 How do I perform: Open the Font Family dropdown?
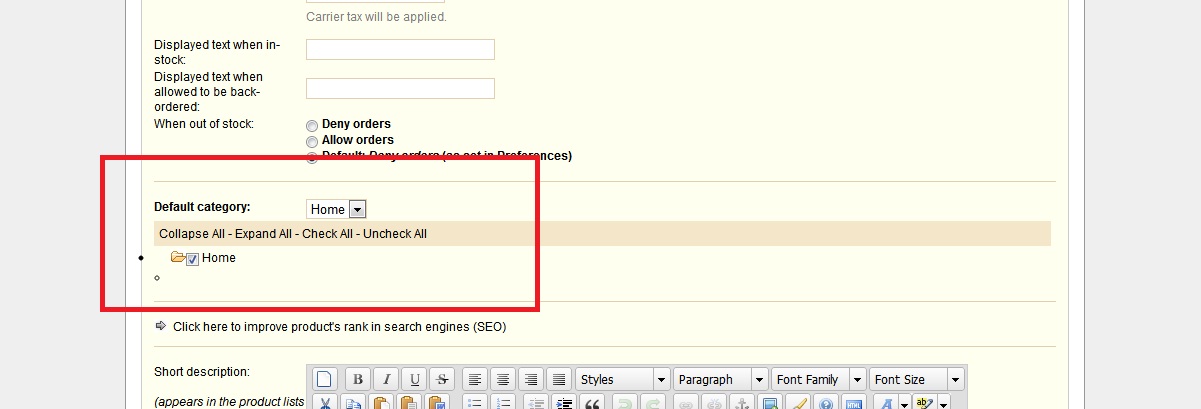click(x=818, y=380)
